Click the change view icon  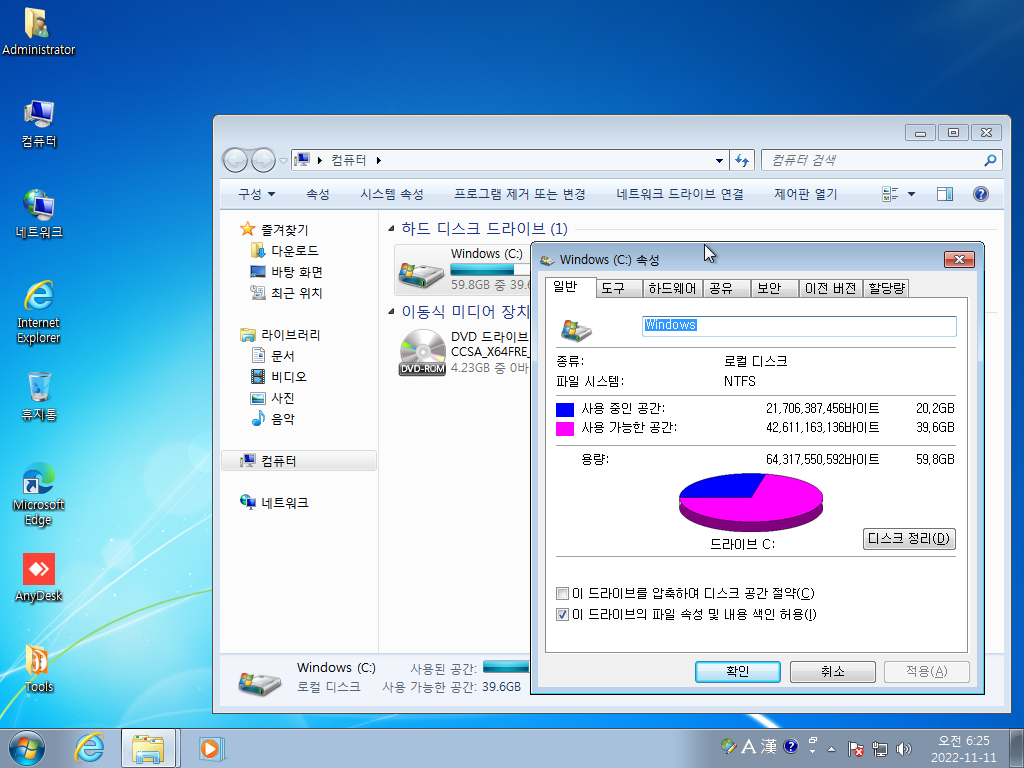(890, 194)
